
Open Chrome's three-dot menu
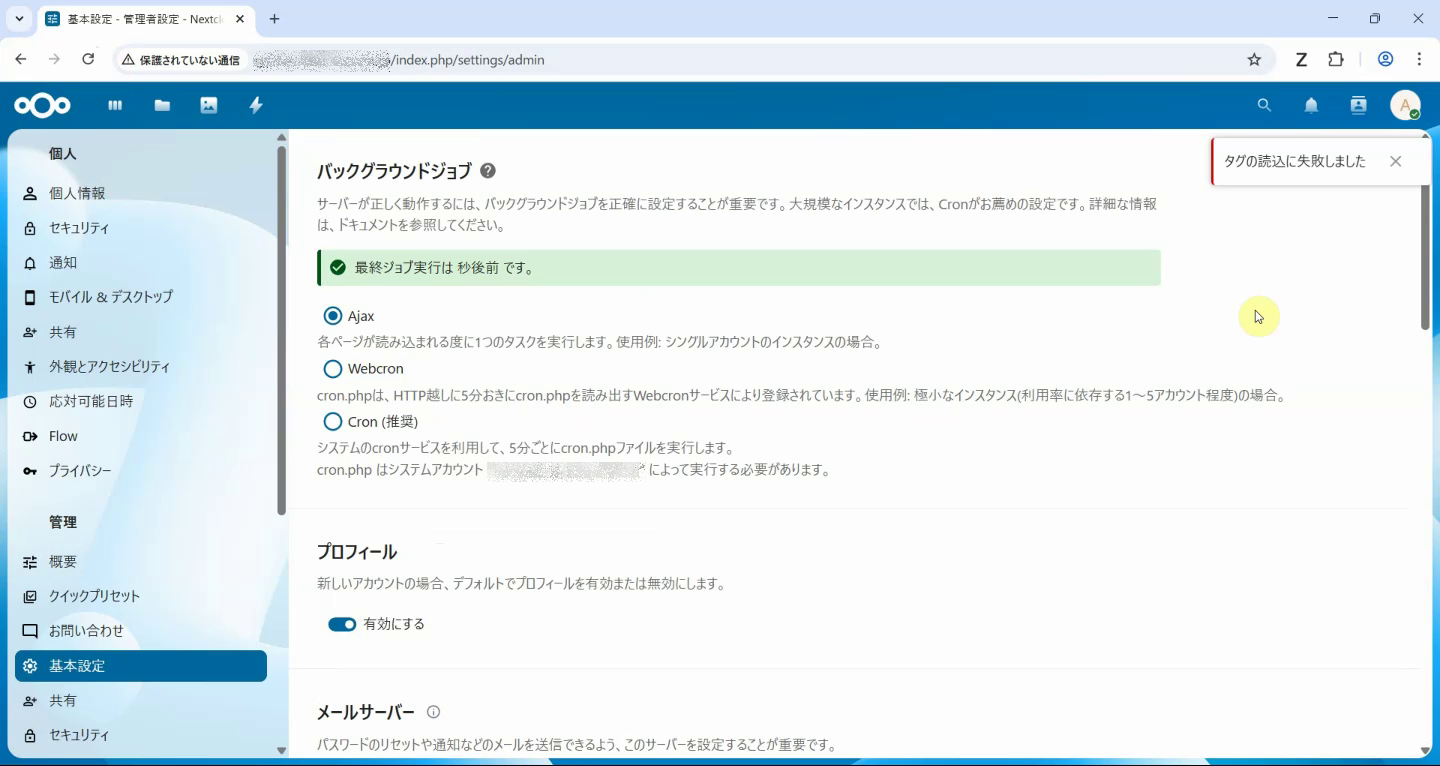pos(1419,59)
